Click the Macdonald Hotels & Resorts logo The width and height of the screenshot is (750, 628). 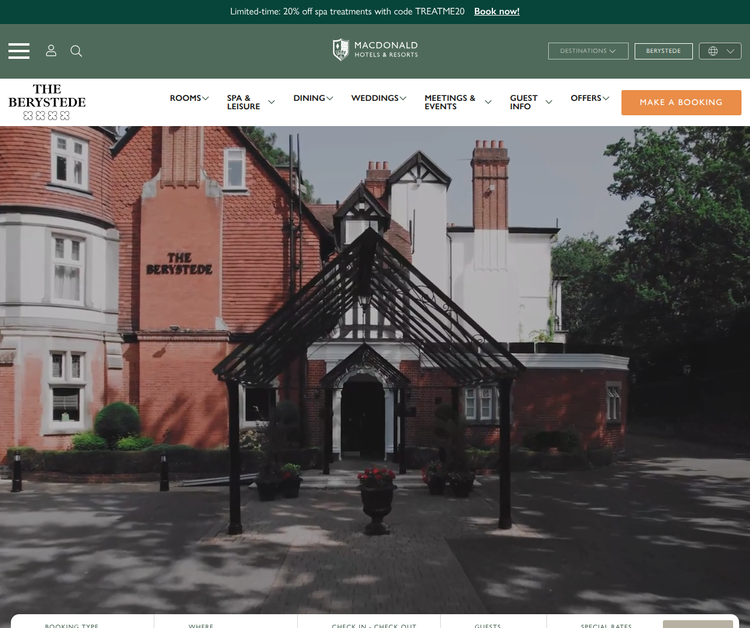click(x=375, y=49)
